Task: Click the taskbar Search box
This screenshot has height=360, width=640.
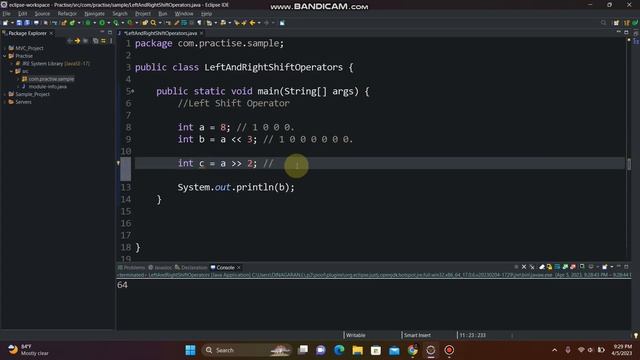Action: [x=247, y=350]
